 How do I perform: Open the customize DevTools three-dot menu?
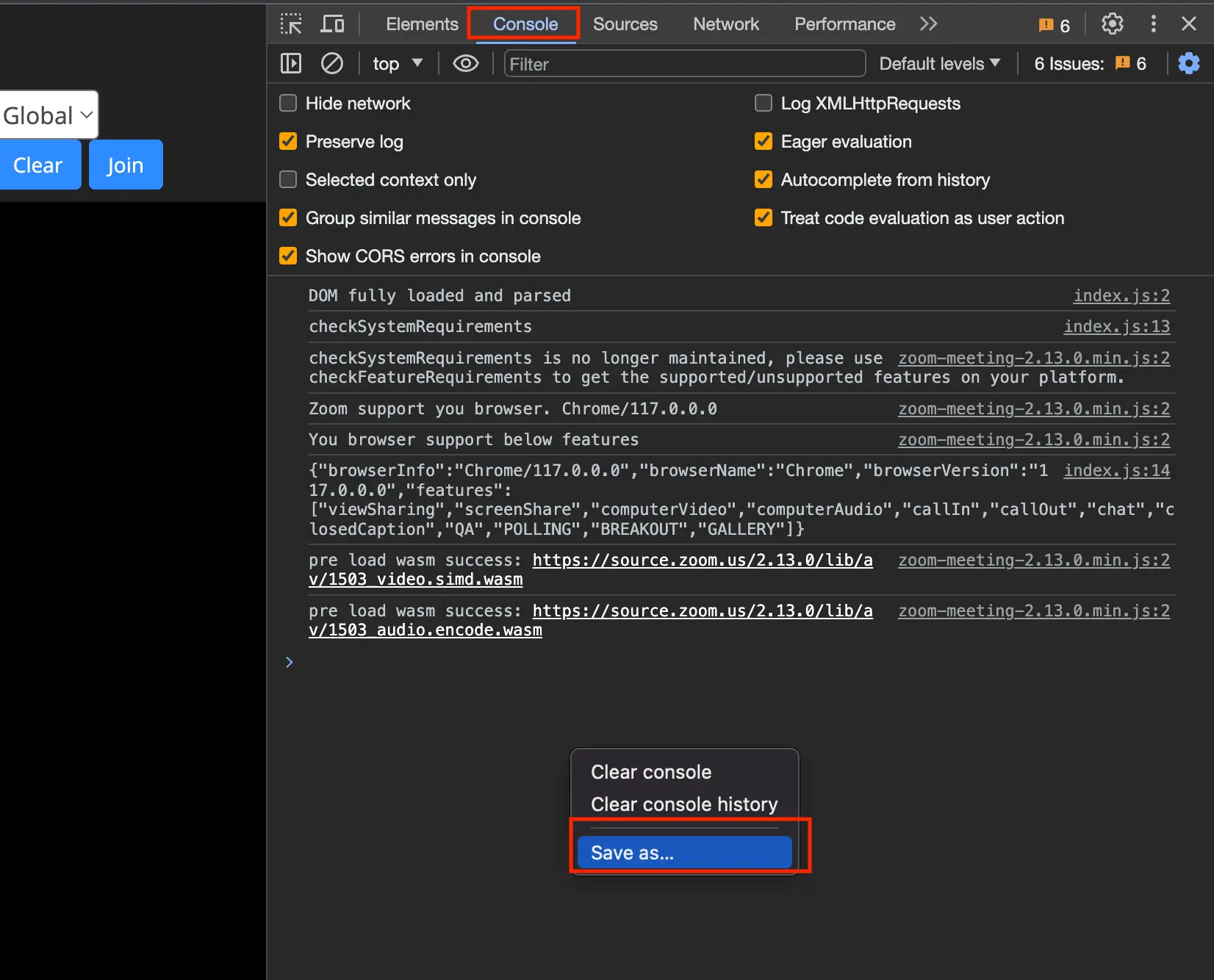(x=1153, y=24)
